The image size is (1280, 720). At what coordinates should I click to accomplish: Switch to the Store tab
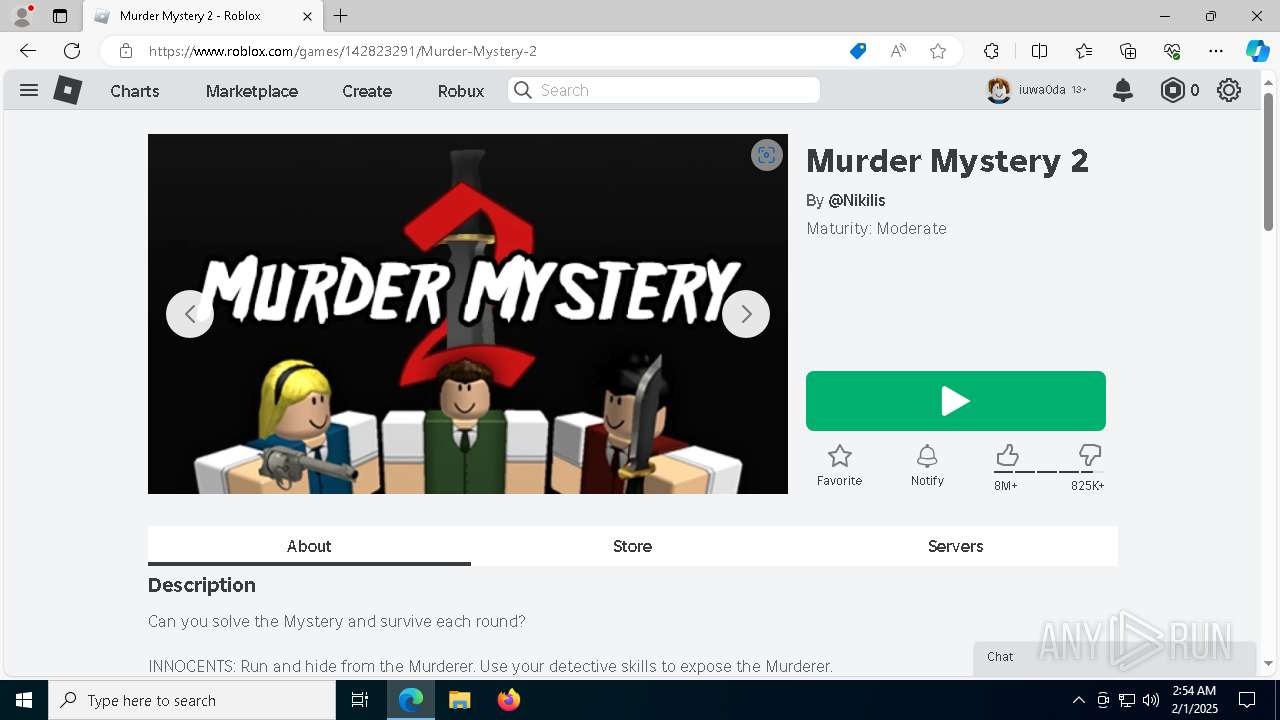(x=632, y=546)
